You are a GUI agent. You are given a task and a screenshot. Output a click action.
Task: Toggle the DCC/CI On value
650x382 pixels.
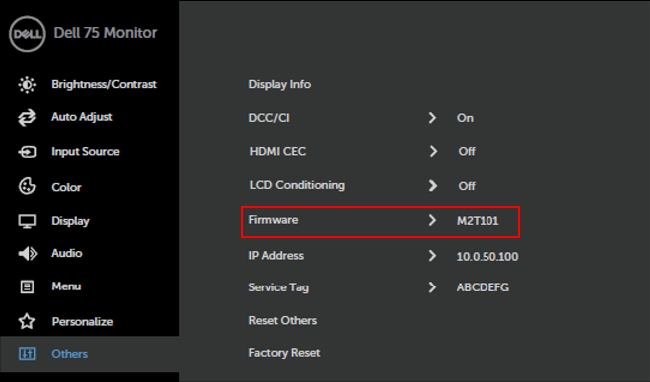pyautogui.click(x=465, y=118)
